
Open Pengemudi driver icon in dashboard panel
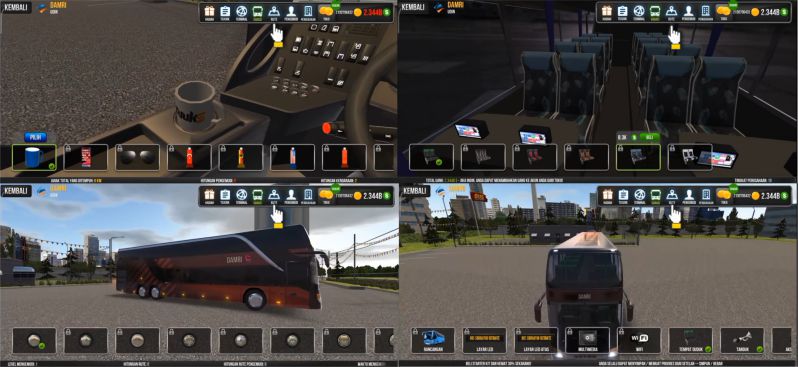coord(291,12)
